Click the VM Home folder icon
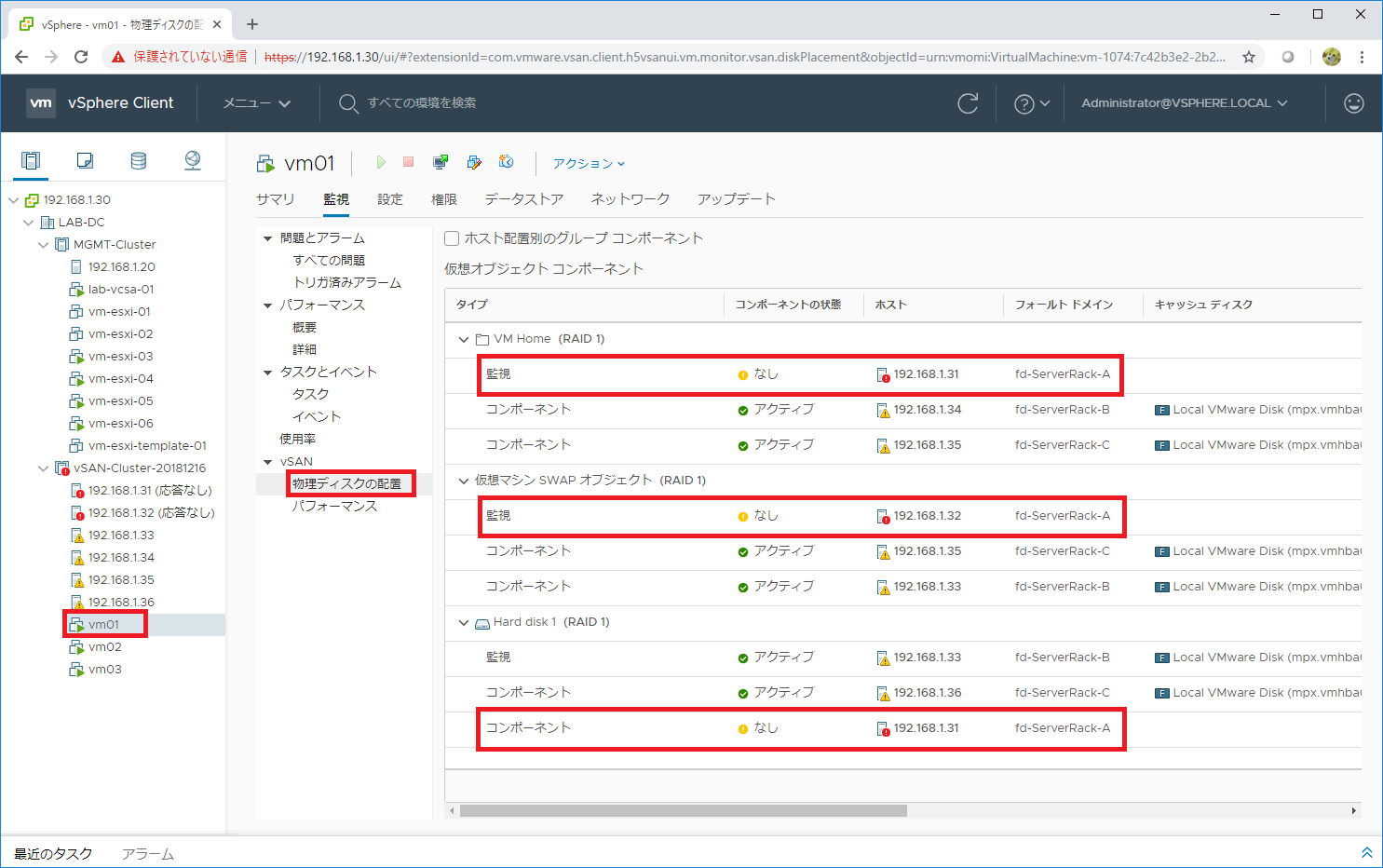This screenshot has width=1383, height=868. [x=482, y=339]
